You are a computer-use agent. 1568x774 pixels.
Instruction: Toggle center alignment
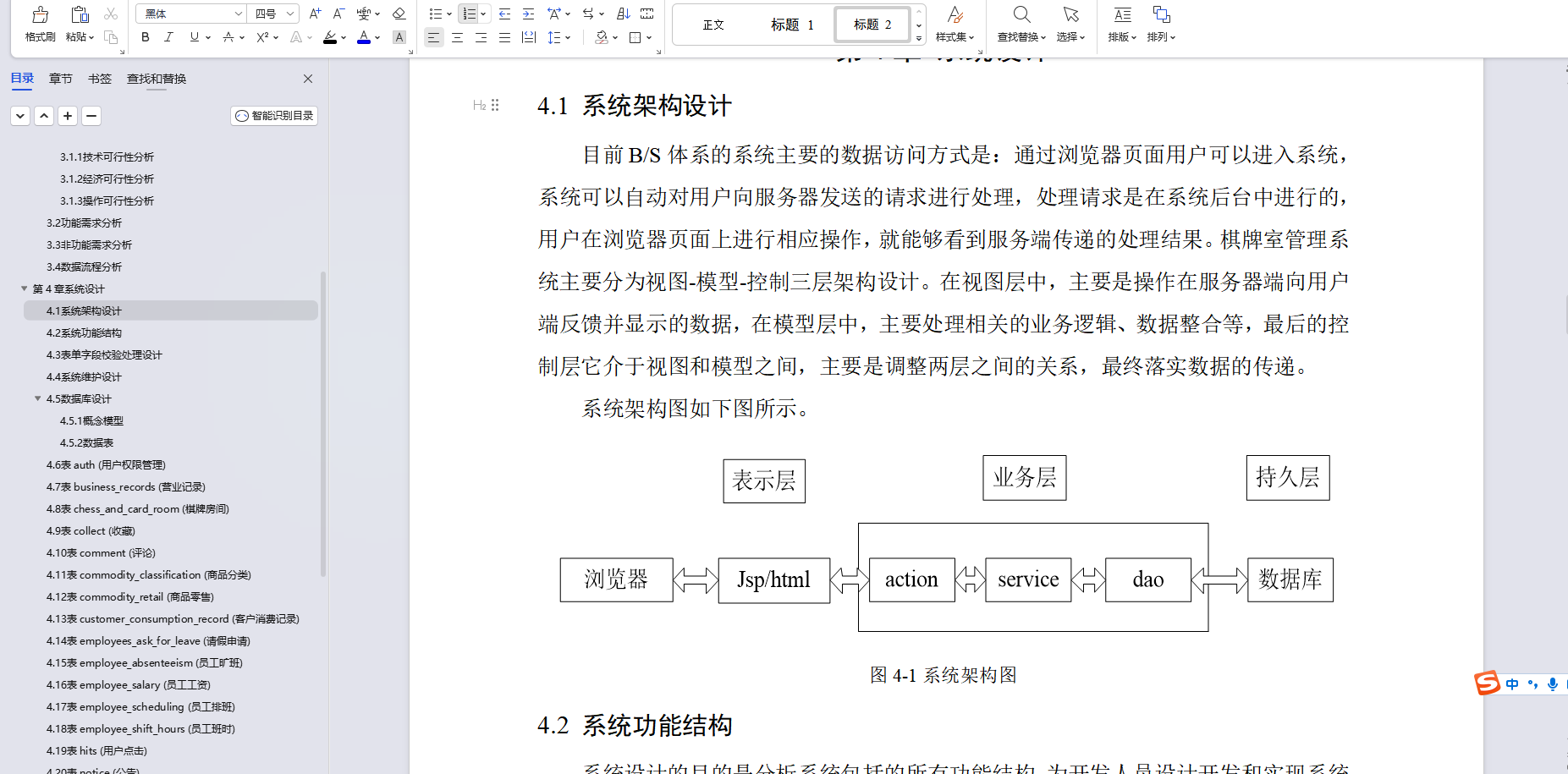coord(457,37)
